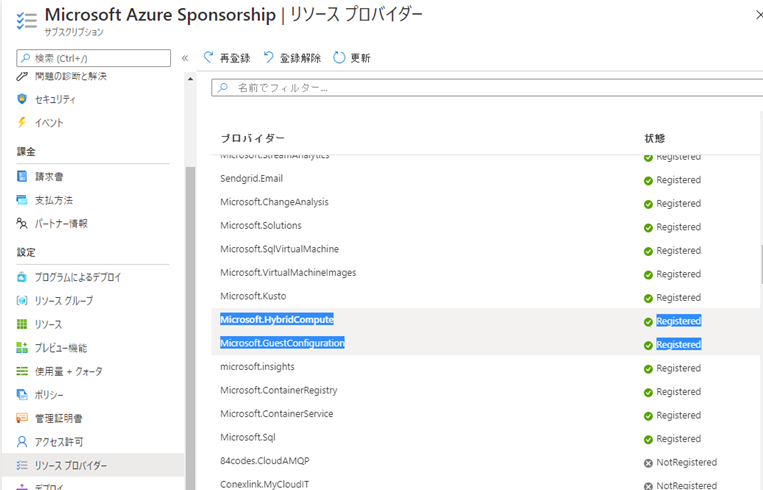
Task: Click the lightning bolt events icon
Action: coord(22,122)
